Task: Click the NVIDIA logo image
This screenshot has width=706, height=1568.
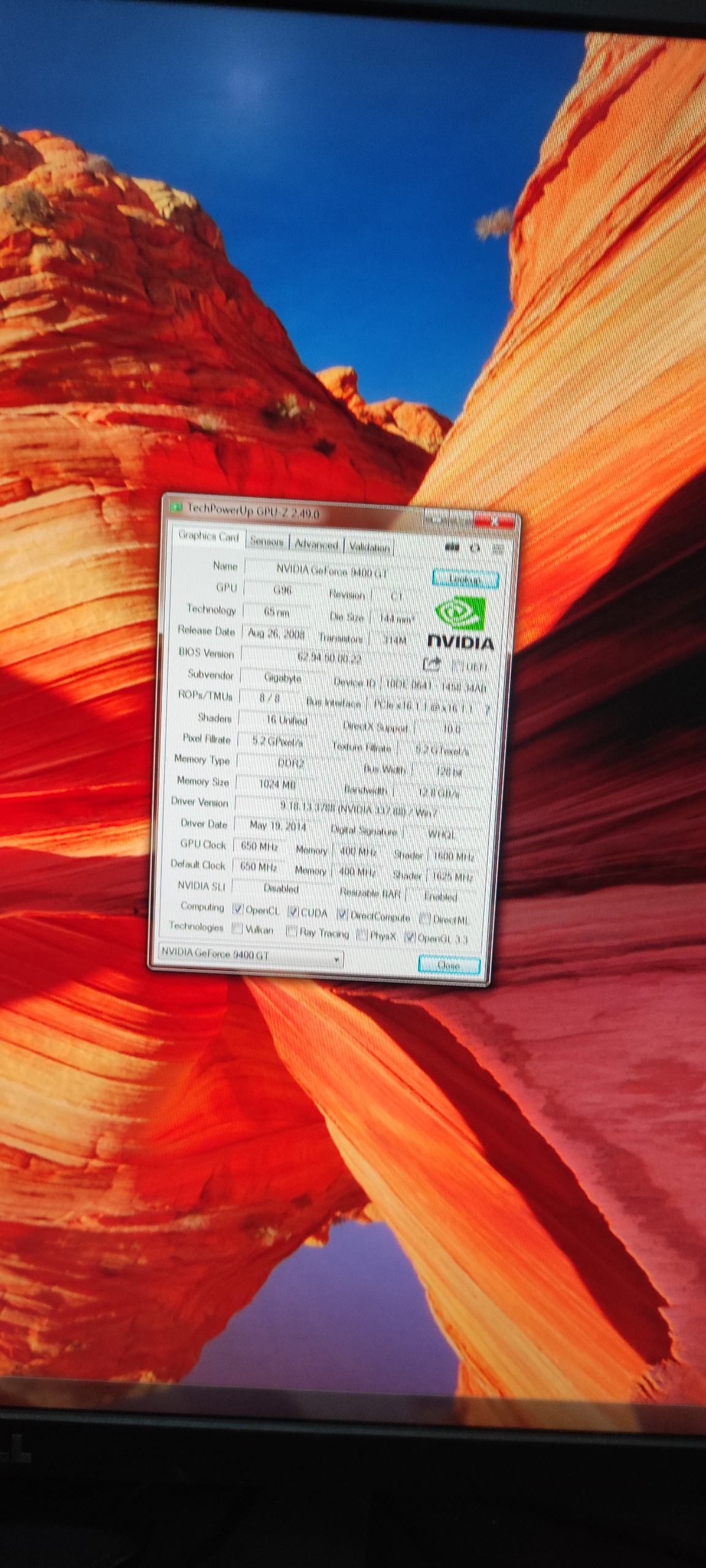Action: [460, 622]
